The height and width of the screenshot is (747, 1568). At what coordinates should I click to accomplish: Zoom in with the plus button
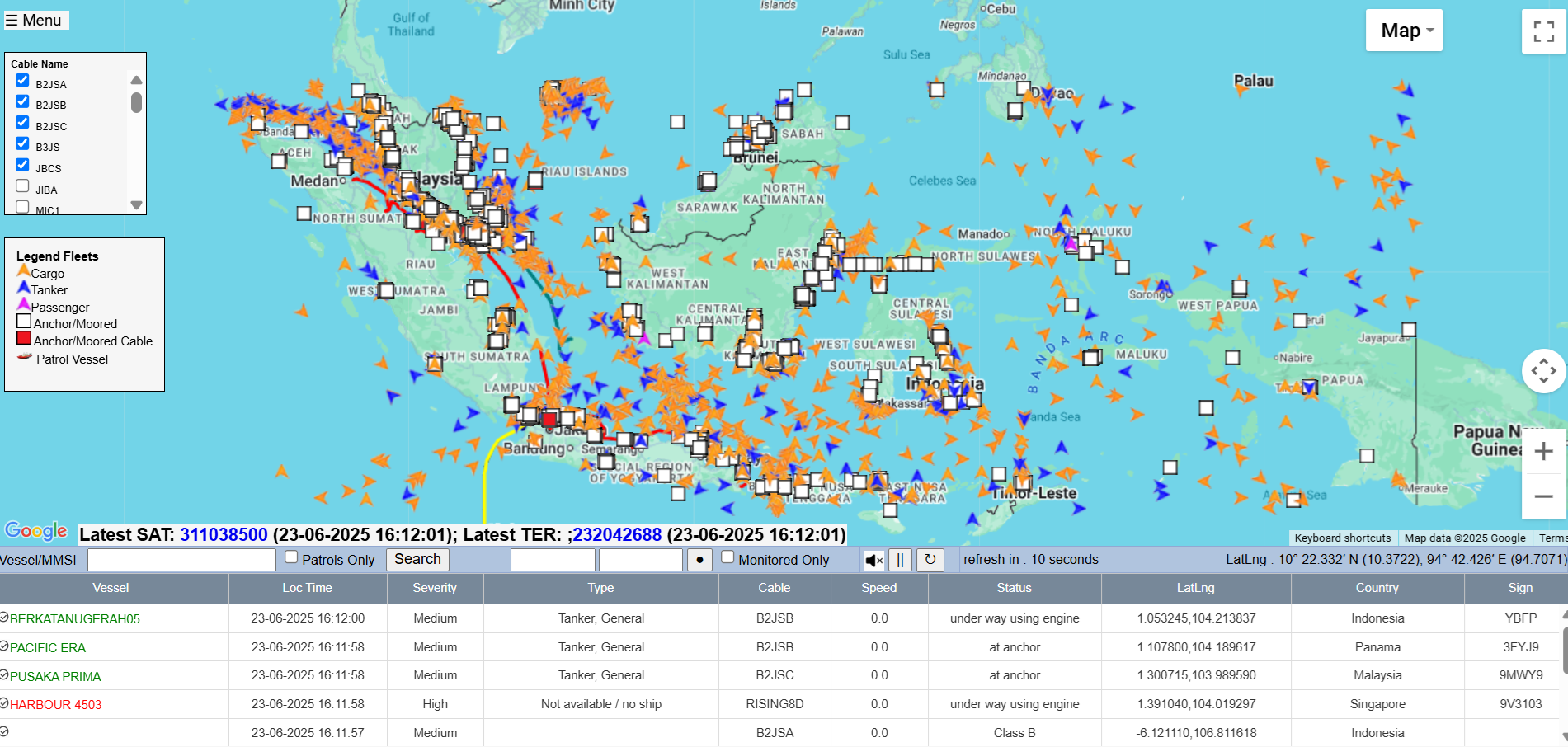pos(1543,452)
